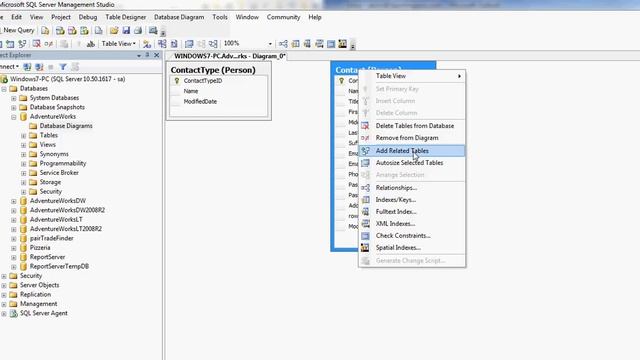Expand the Server Objects node
Screen dimensions: 640x360
point(4,285)
